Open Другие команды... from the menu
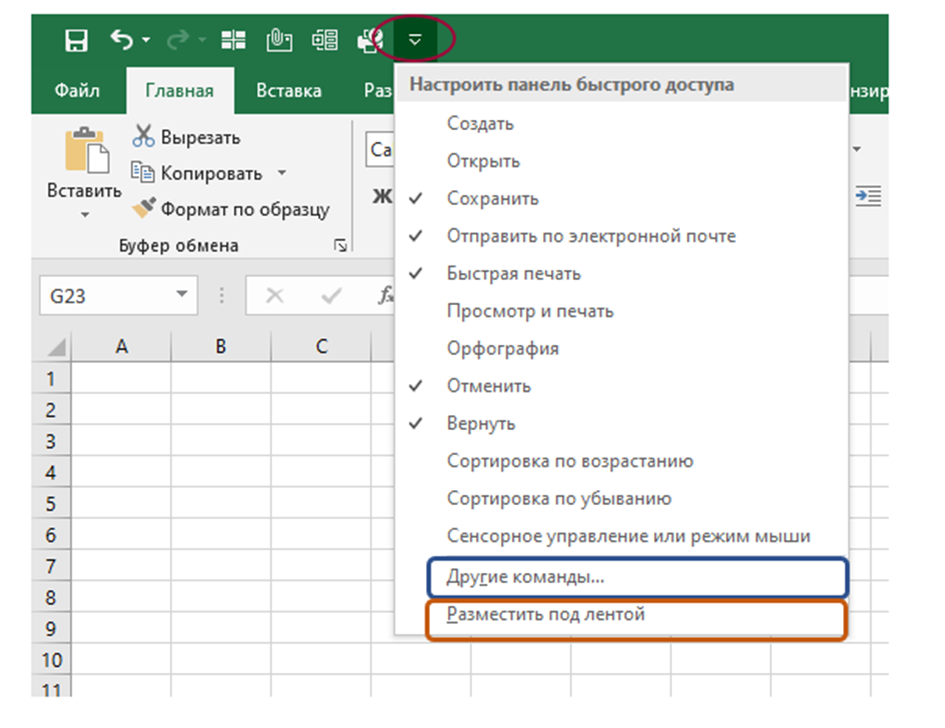Image resolution: width=945 pixels, height=728 pixels. click(638, 577)
